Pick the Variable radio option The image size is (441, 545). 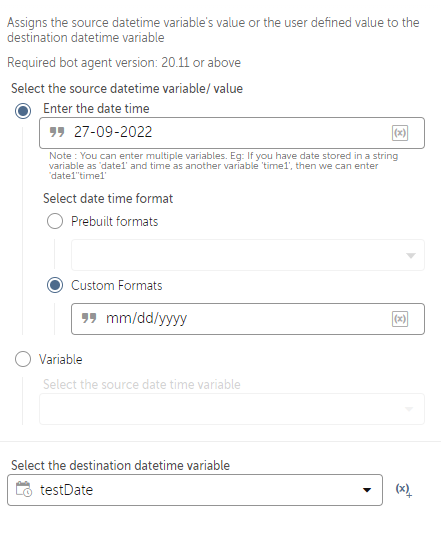(x=23, y=359)
